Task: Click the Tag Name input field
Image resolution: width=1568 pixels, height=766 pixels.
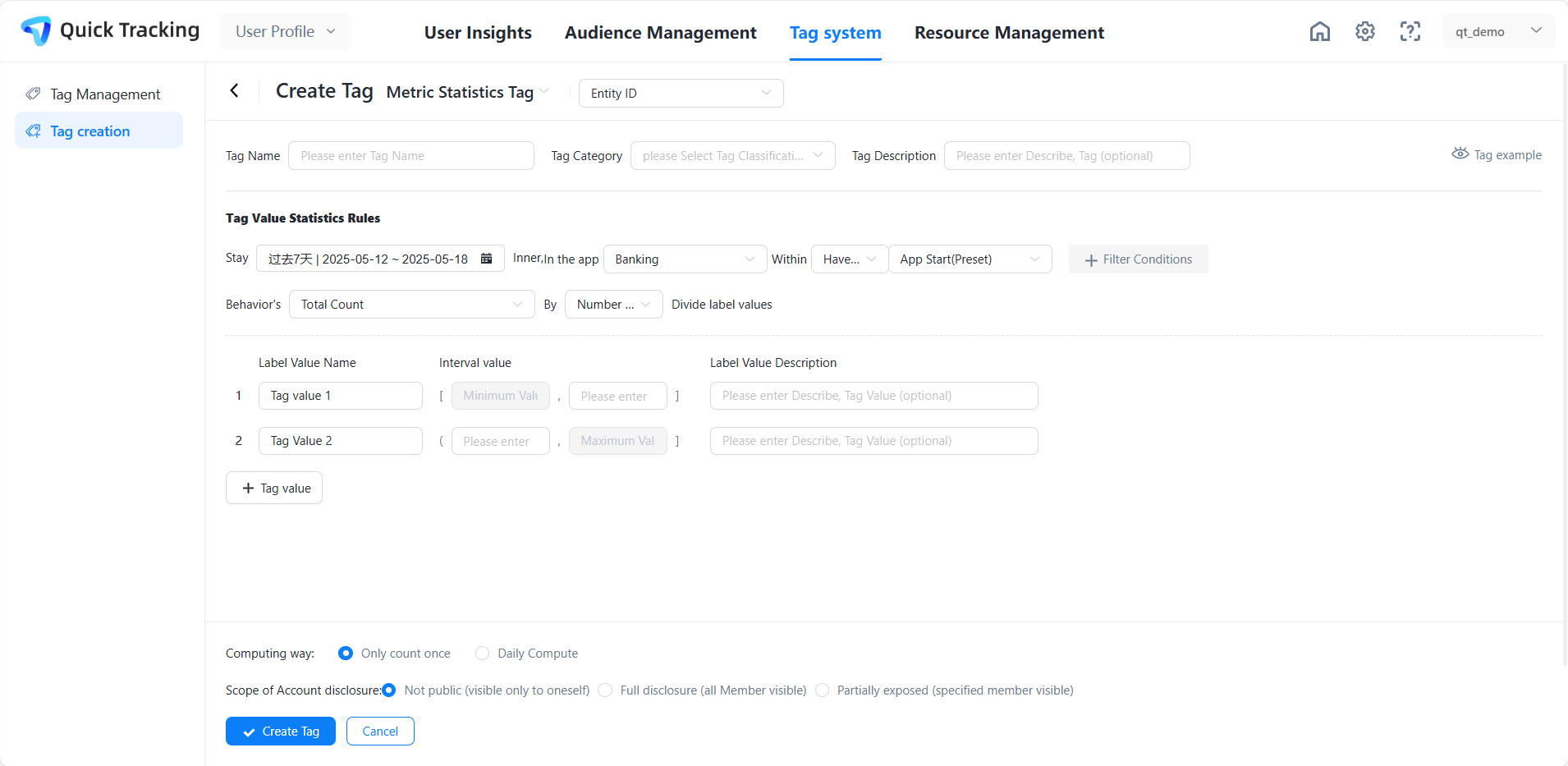Action: click(411, 156)
